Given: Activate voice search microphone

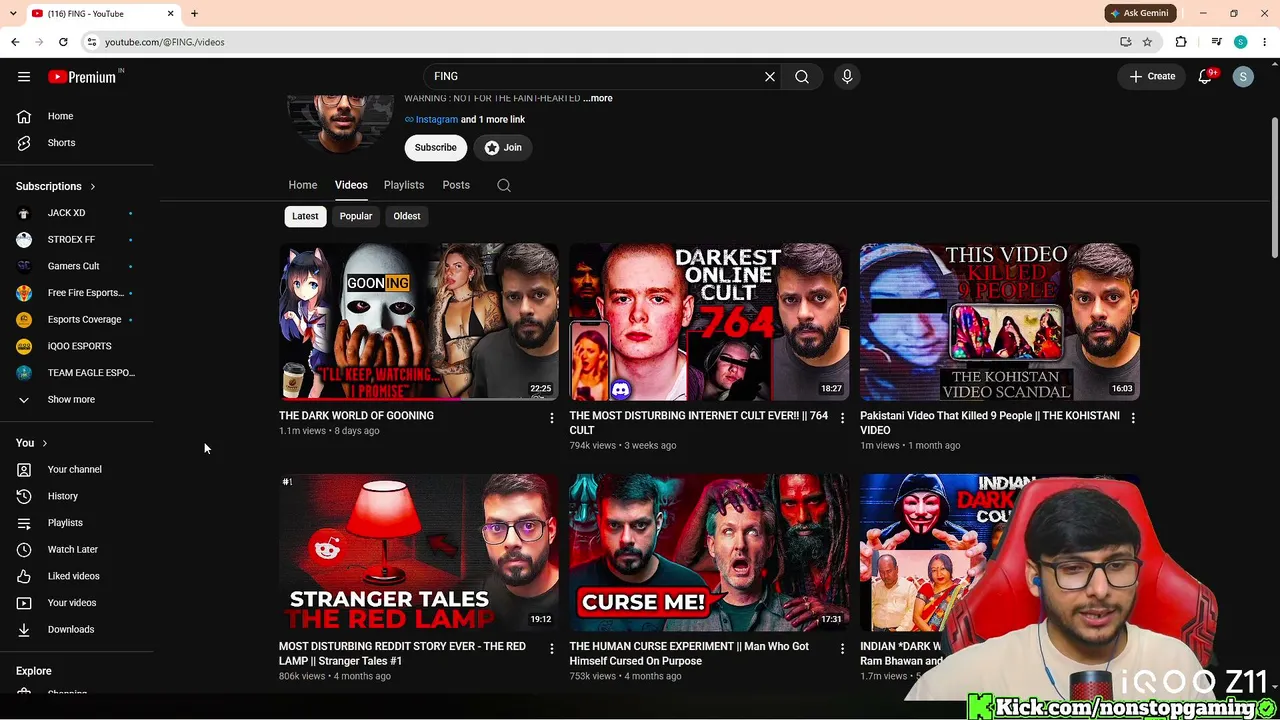Looking at the screenshot, I should [x=847, y=76].
